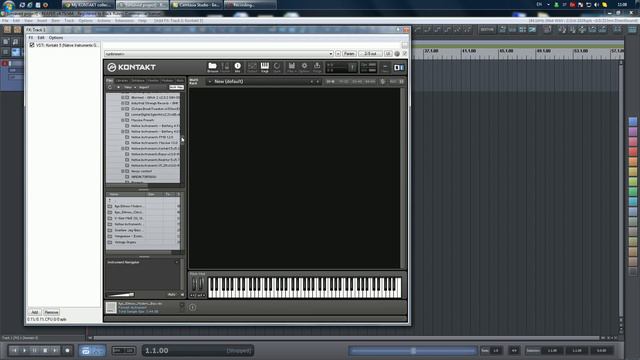Viewport: 640px width, 360px height.
Task: Click Import in Kontakt browser
Action: (144, 87)
